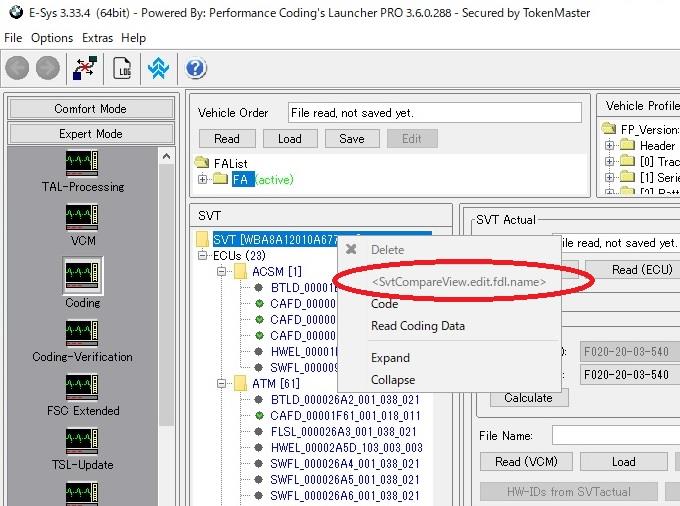The image size is (680, 506).
Task: Open the TSL-Update module icon
Action: [x=82, y=441]
